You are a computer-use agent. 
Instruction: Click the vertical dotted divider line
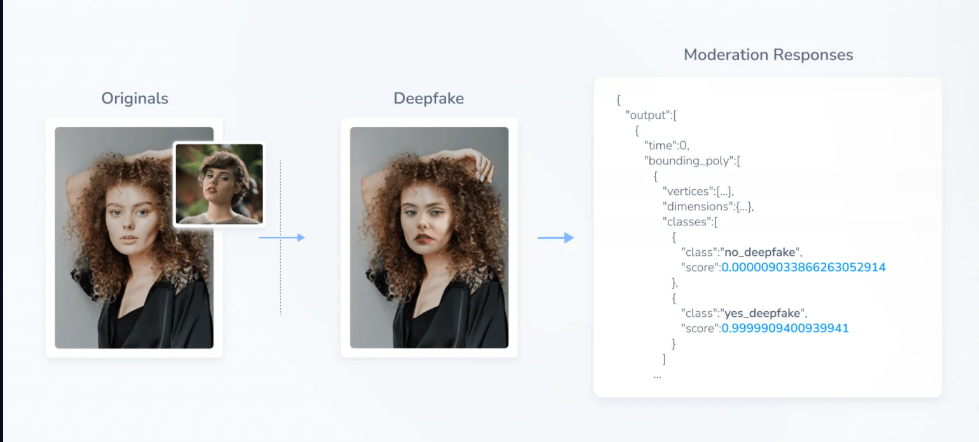[x=280, y=237]
